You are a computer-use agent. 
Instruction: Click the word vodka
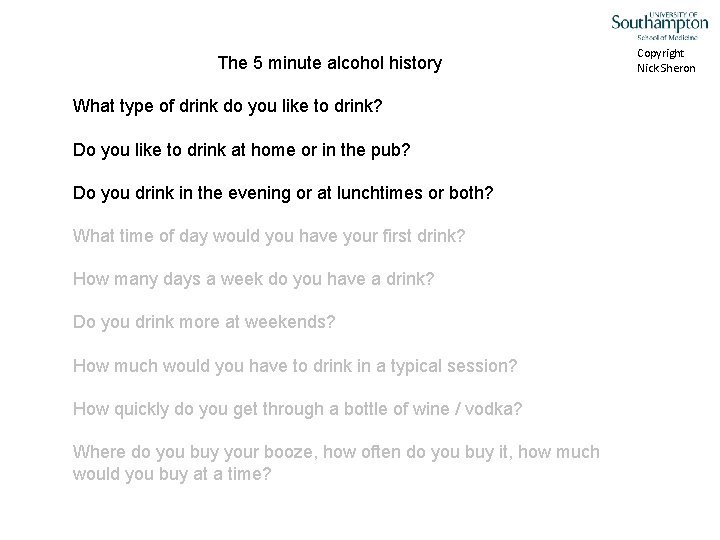click(x=497, y=409)
